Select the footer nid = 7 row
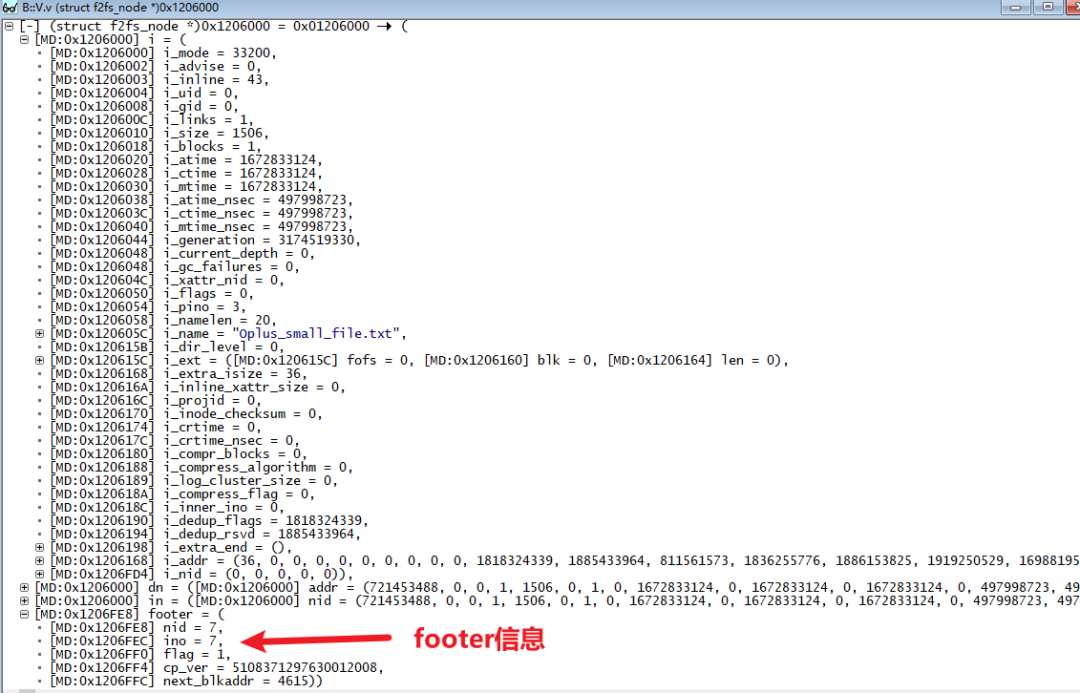 (x=136, y=628)
